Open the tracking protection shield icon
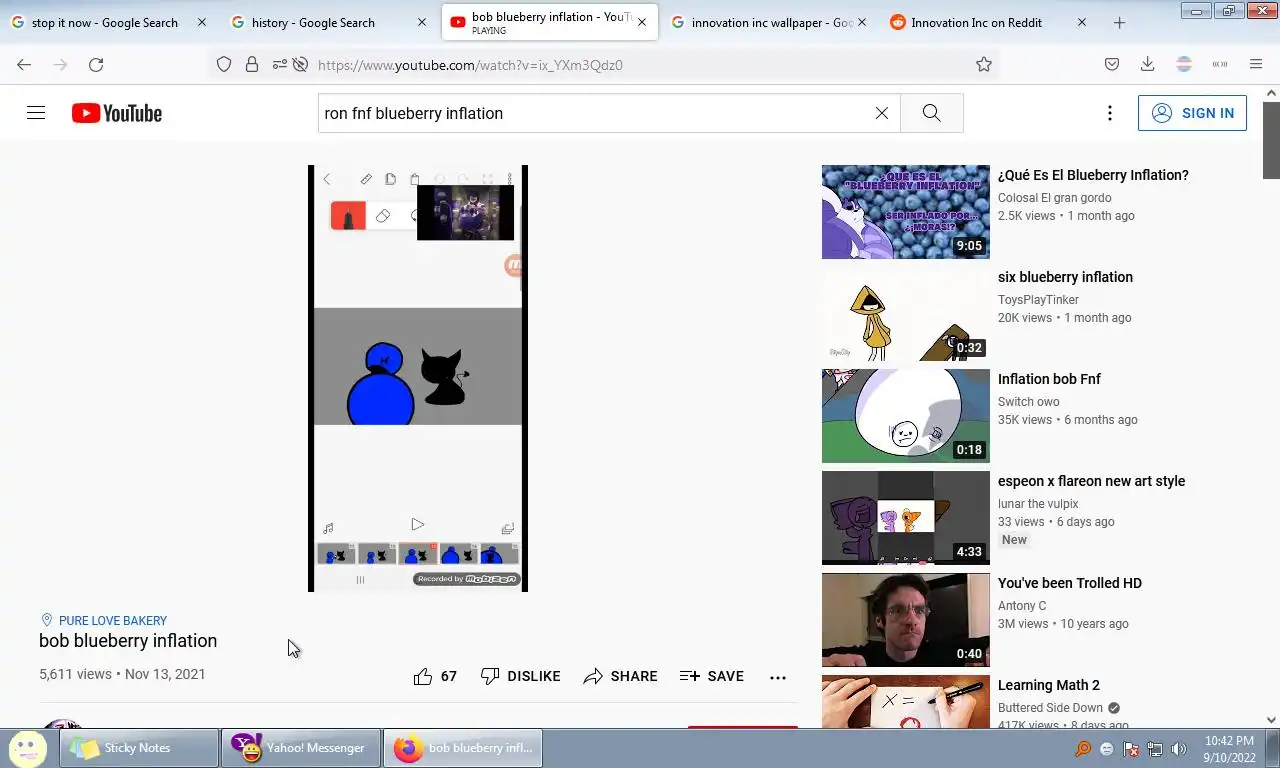Screen dimensions: 1280x768 pyautogui.click(x=224, y=64)
